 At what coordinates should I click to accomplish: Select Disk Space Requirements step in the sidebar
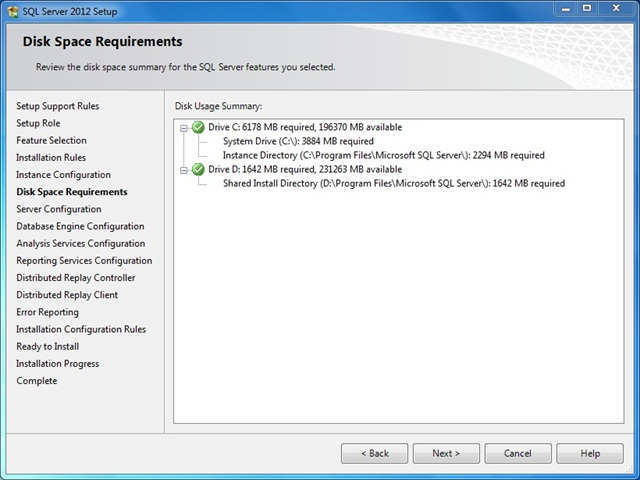point(72,192)
